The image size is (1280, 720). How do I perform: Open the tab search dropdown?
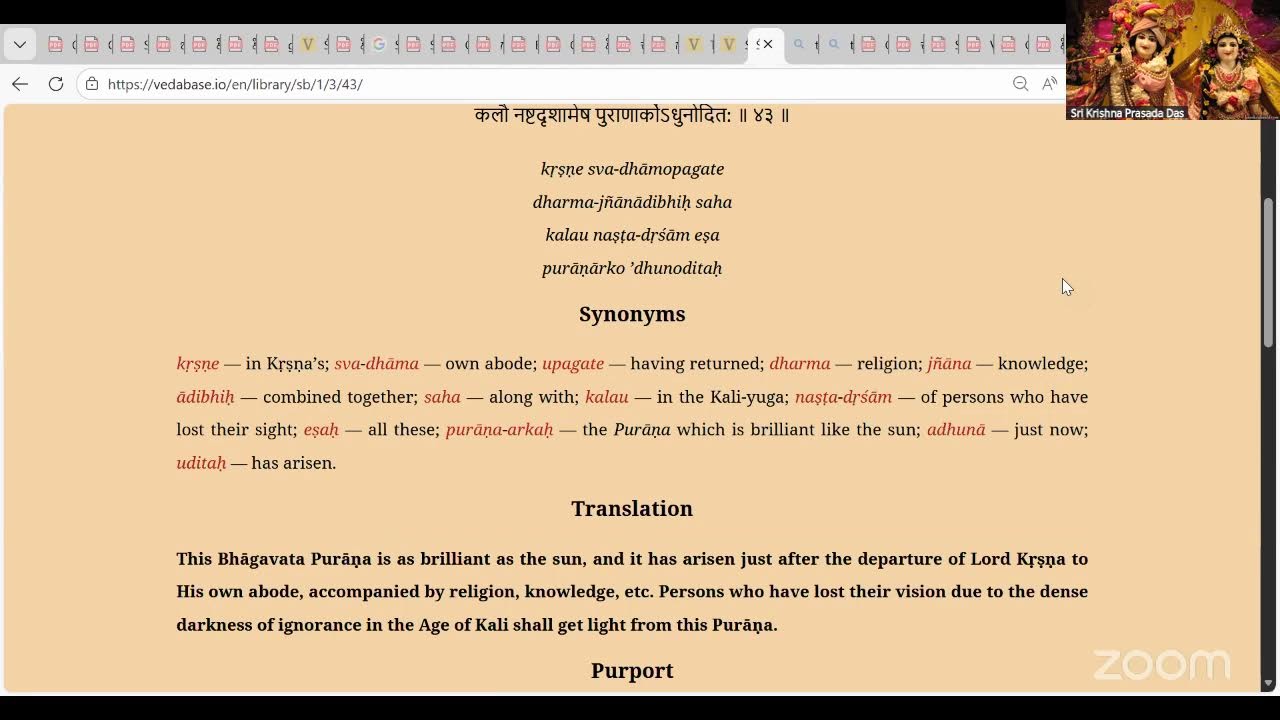(20, 44)
